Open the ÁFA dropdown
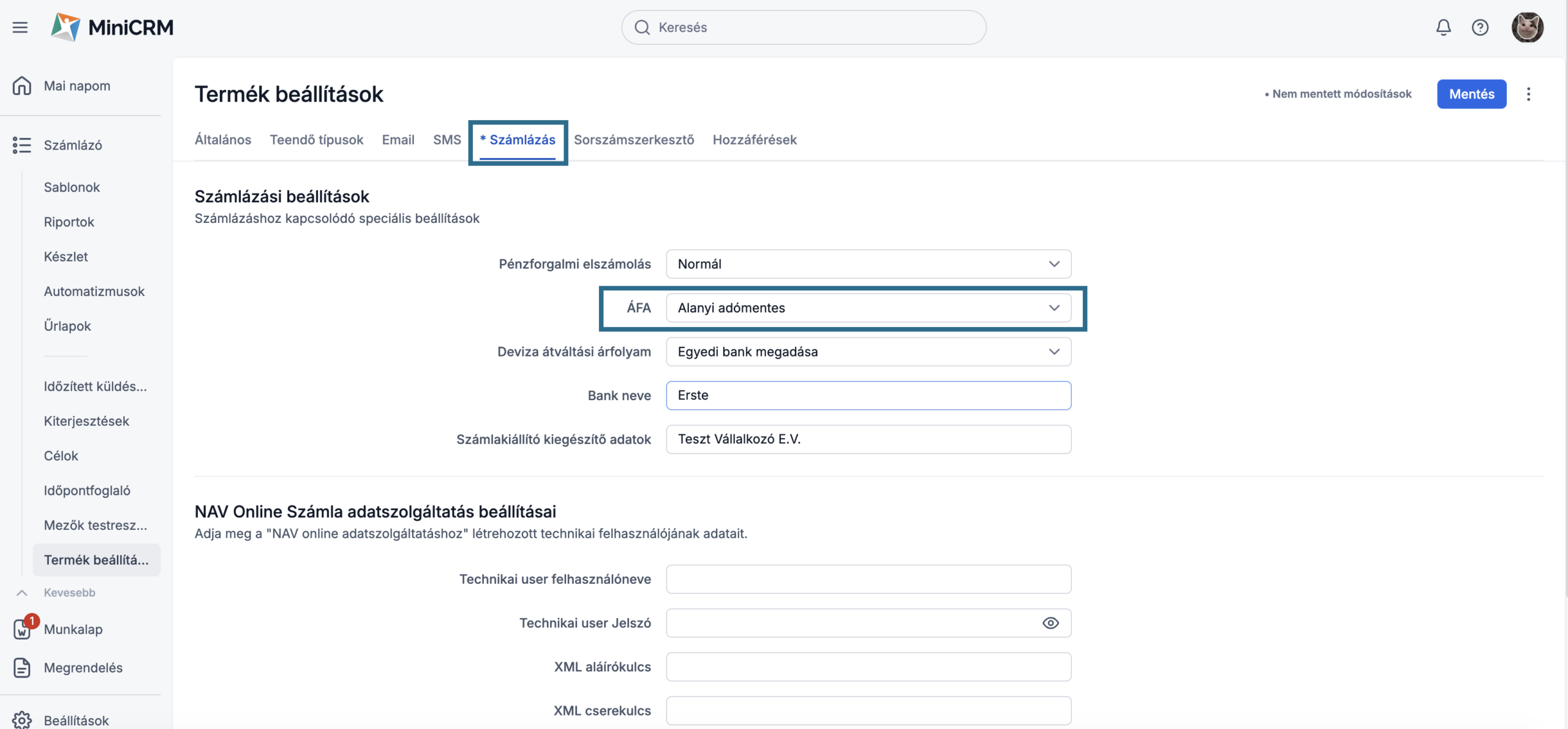 coord(868,308)
